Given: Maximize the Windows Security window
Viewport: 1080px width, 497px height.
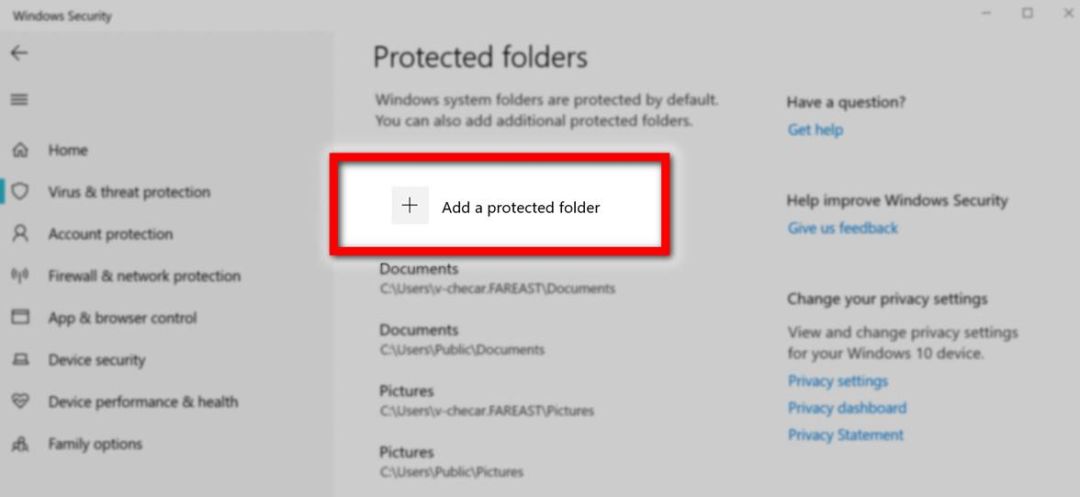Looking at the screenshot, I should [1027, 14].
